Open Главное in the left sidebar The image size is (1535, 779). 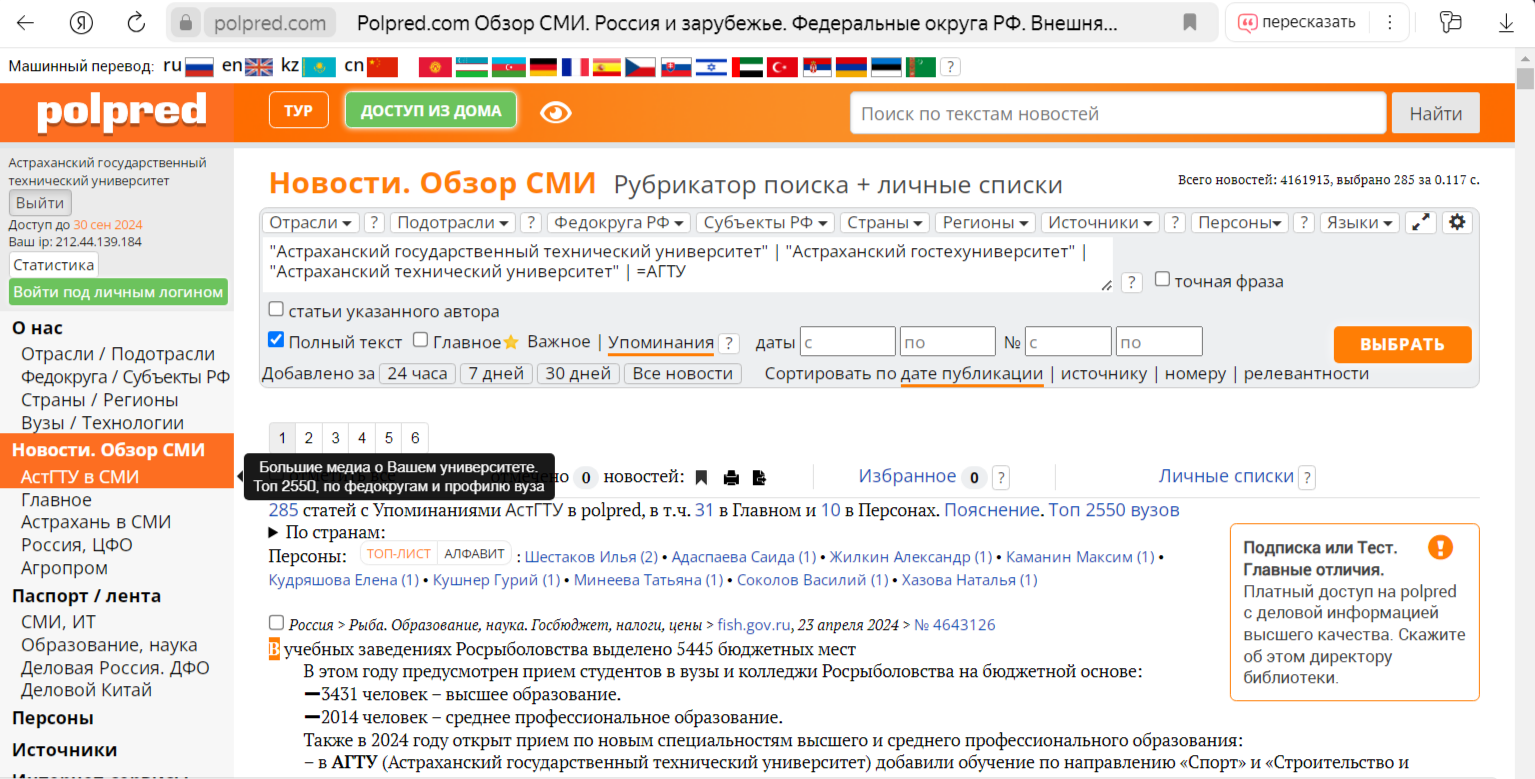[x=56, y=500]
